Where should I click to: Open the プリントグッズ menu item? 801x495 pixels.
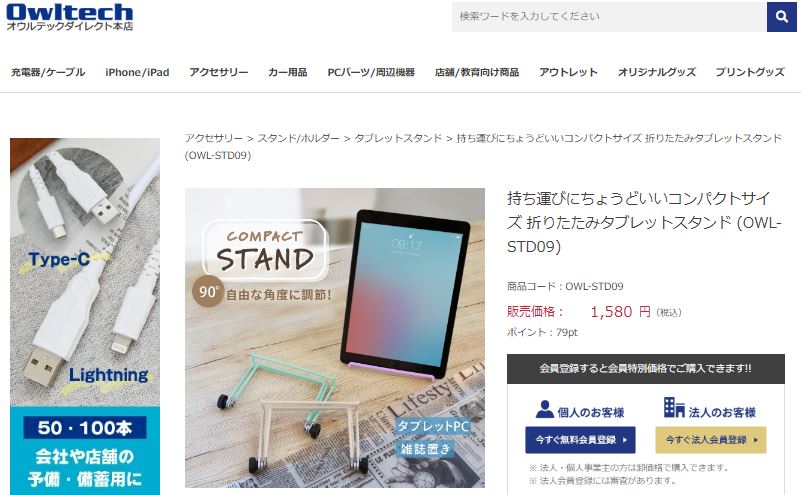click(x=749, y=72)
